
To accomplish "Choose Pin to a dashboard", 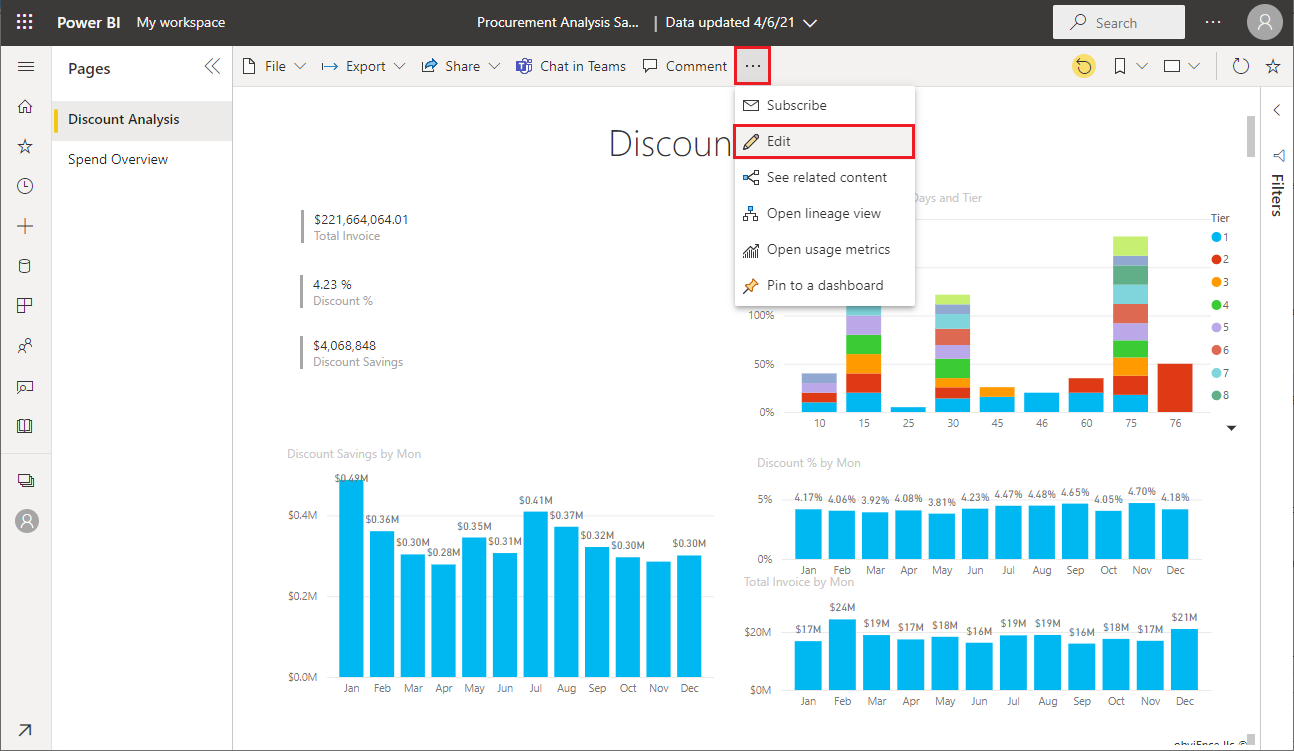I will click(824, 285).
